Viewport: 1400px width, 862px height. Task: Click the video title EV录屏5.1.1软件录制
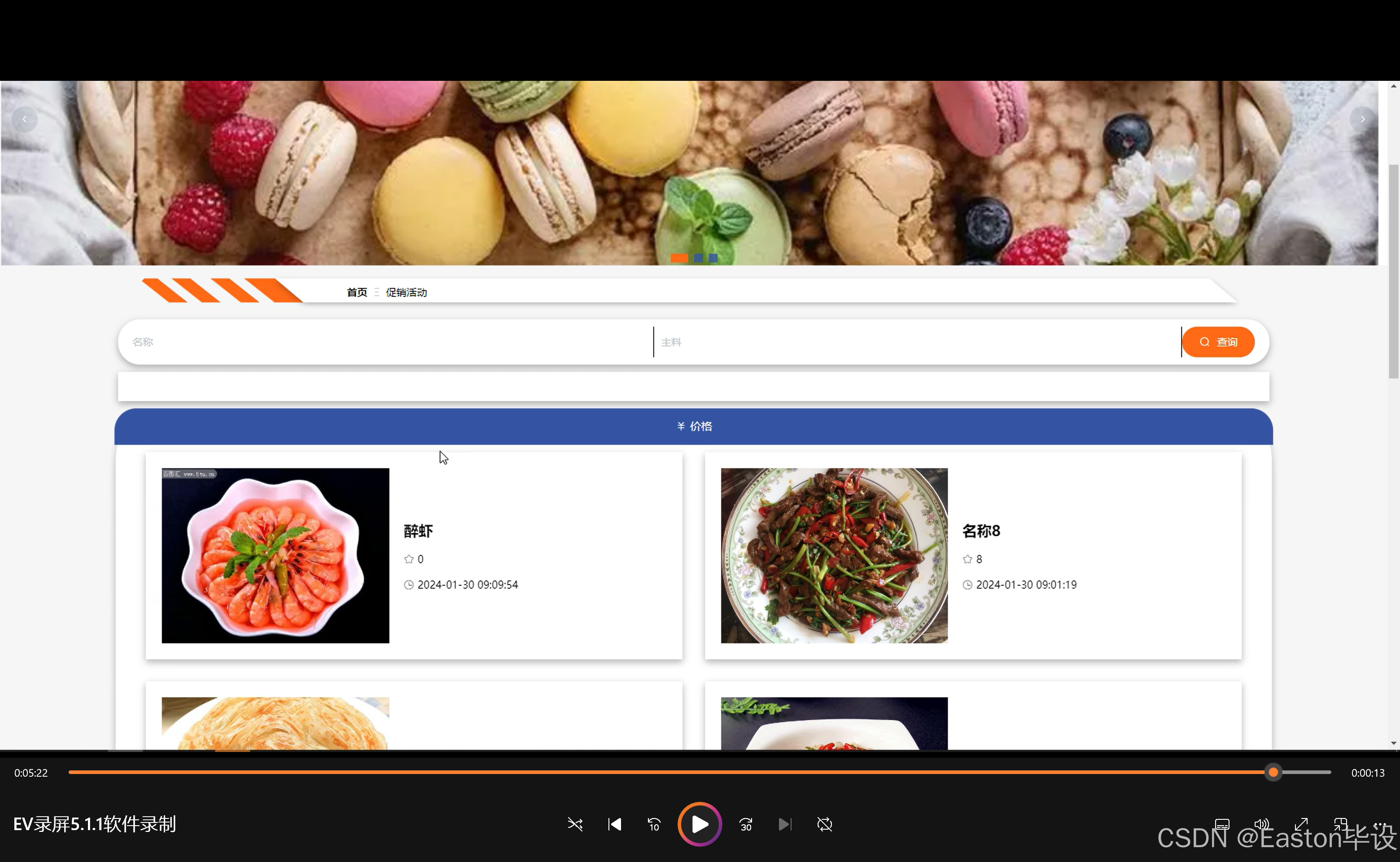(95, 824)
